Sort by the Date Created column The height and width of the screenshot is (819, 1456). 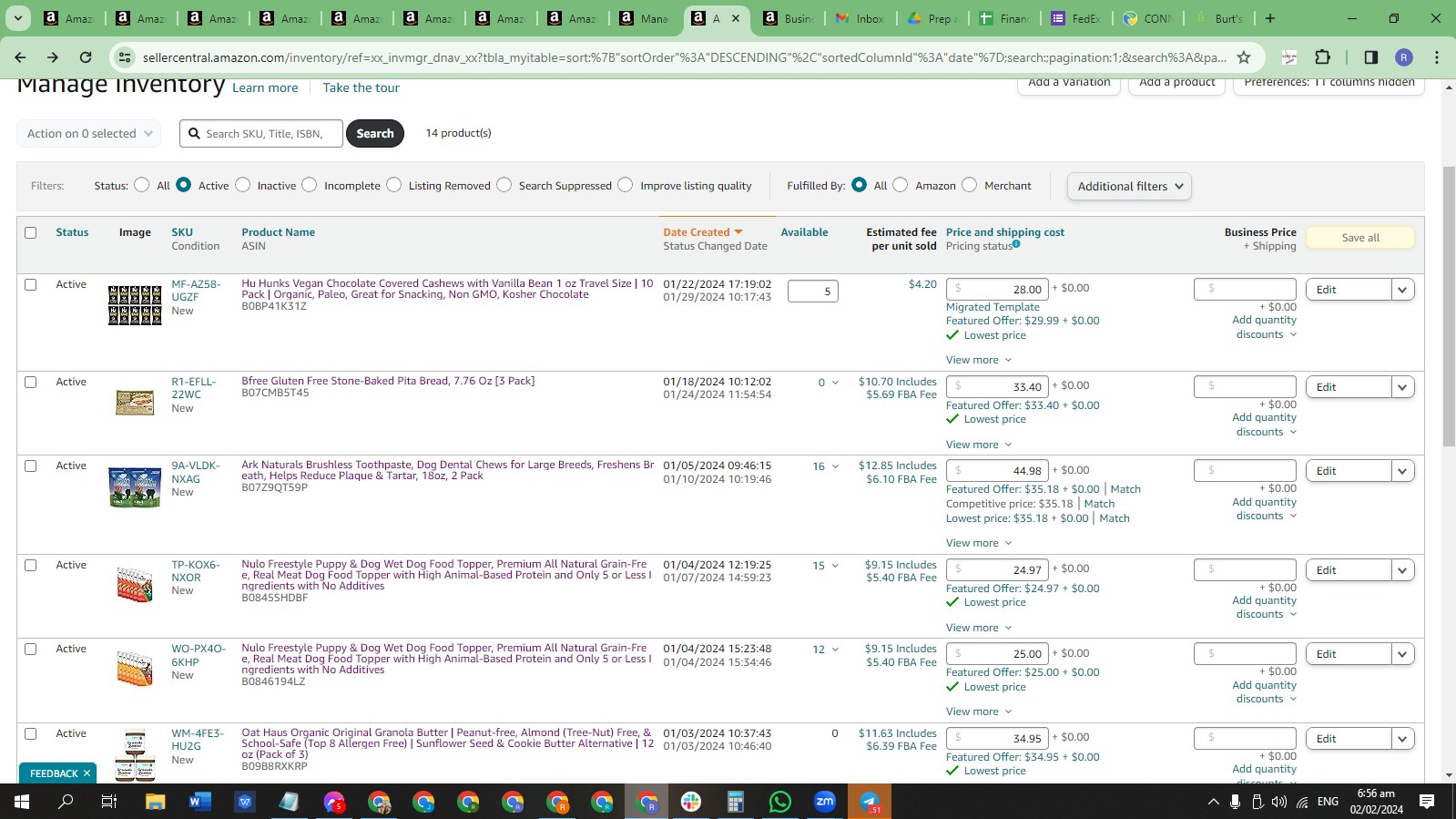tap(703, 232)
